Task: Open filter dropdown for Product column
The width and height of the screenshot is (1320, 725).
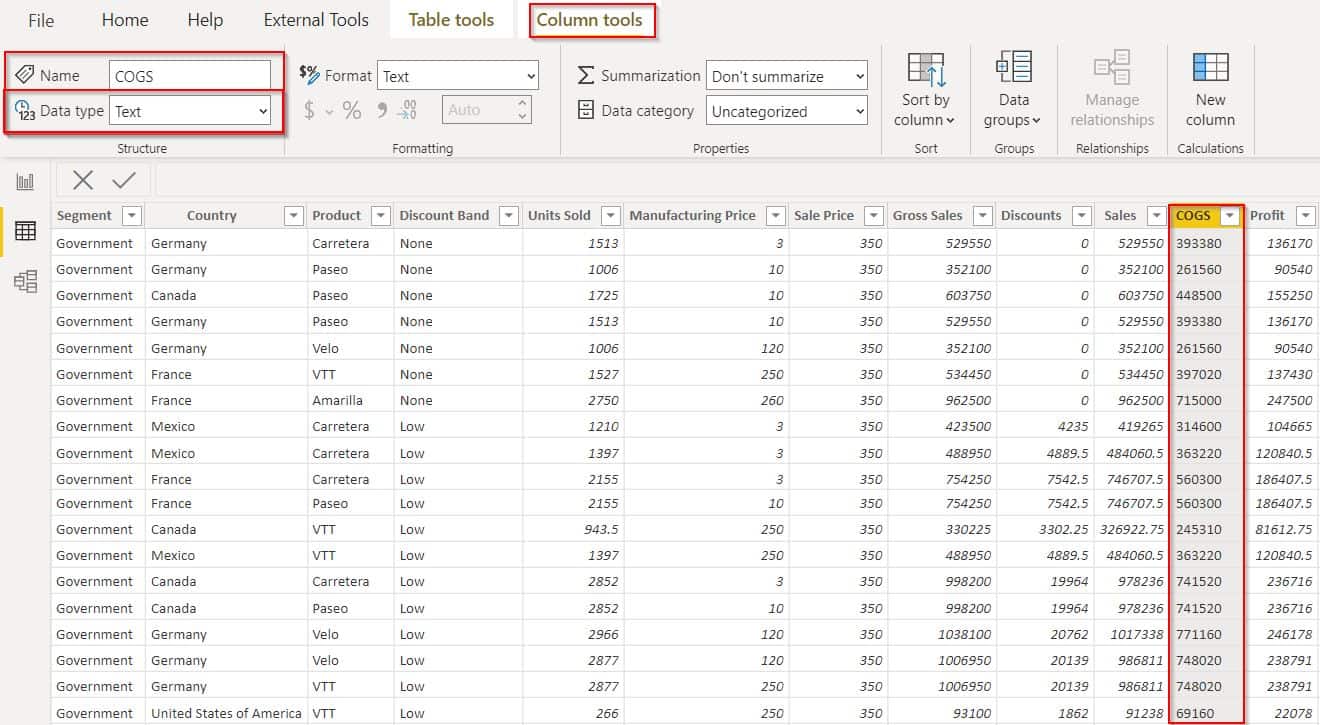Action: 380,216
